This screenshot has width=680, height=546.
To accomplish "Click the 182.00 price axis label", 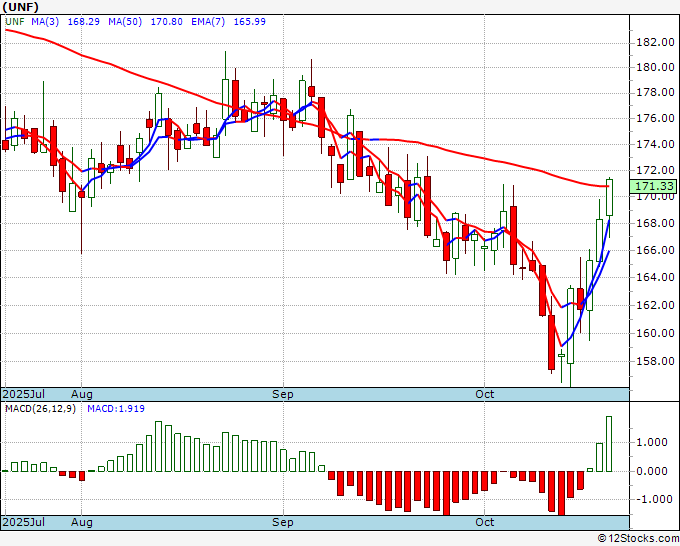I will [x=655, y=42].
